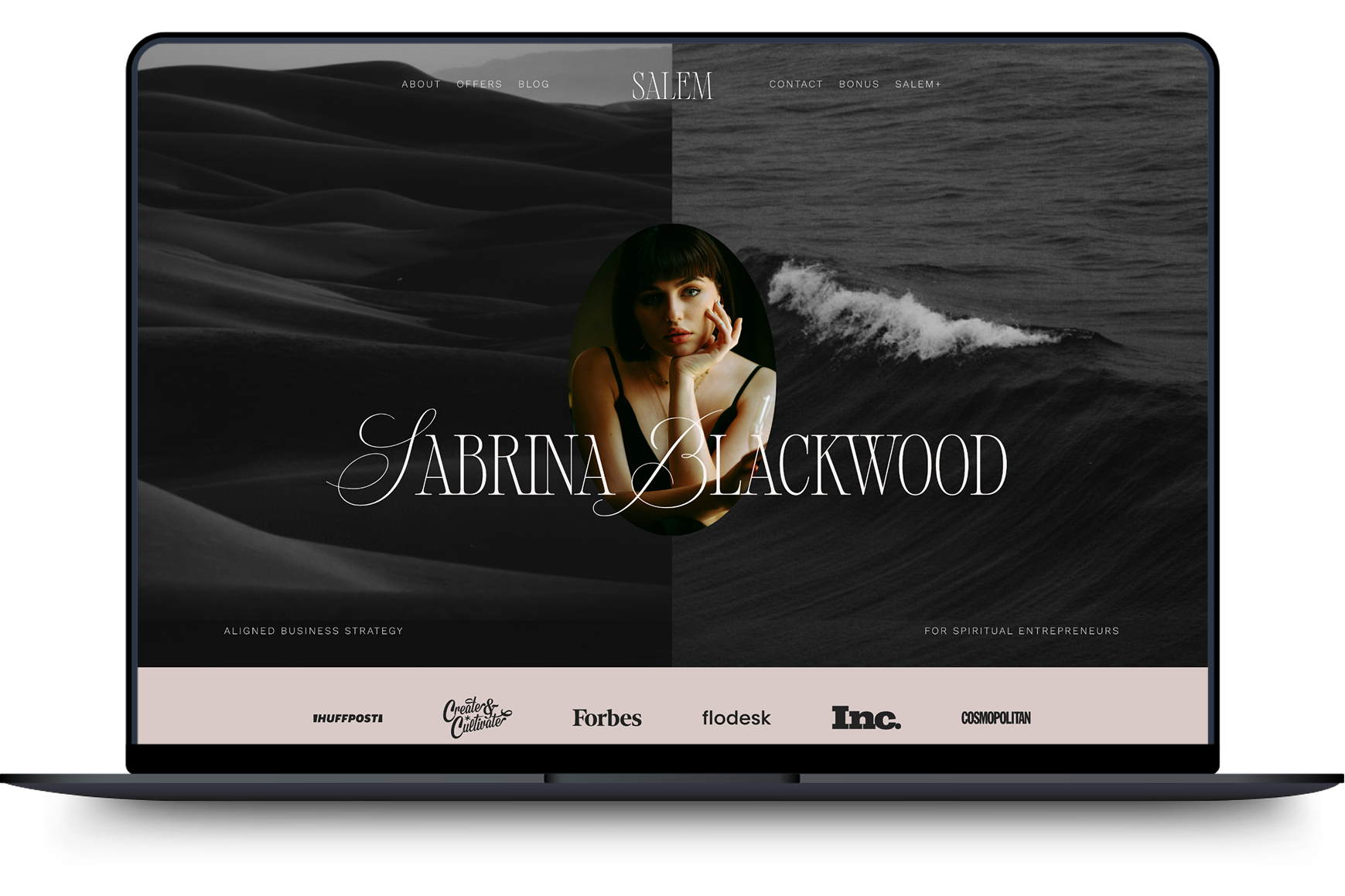Viewport: 1345px width, 896px height.
Task: Click the Cosmopolitan press logo
Action: 995,718
